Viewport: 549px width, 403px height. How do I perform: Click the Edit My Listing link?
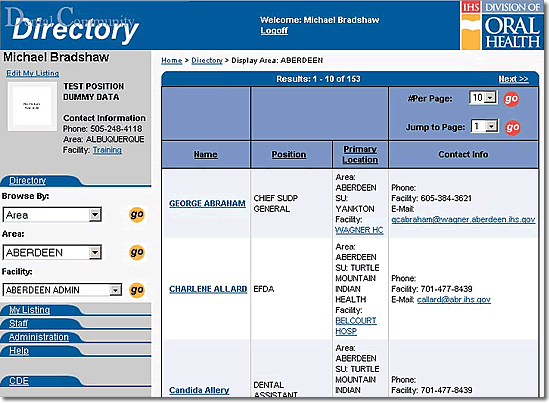(x=33, y=73)
